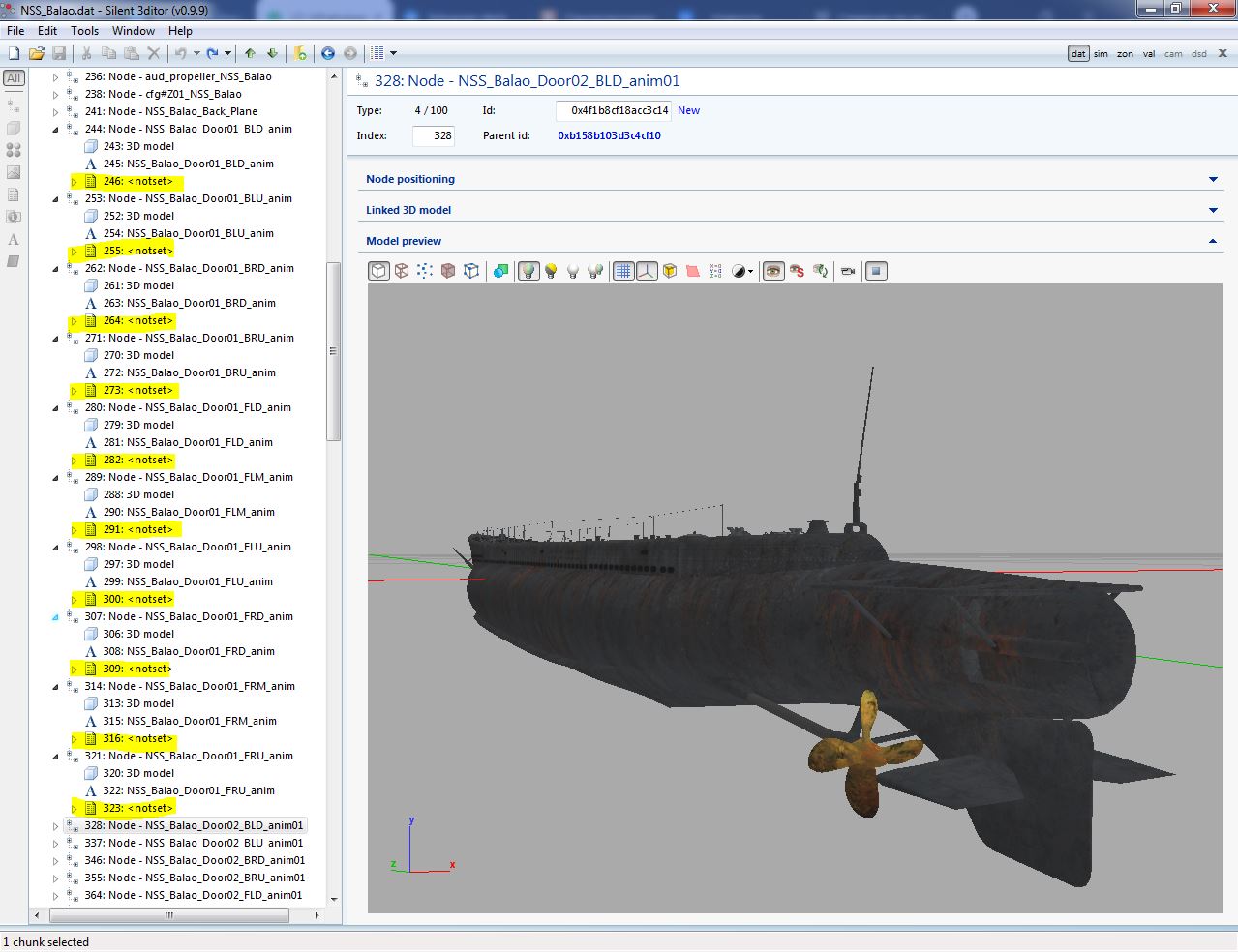1238x952 pixels.
Task: Move the selected chunk up with green arrow
Action: pyautogui.click(x=250, y=53)
